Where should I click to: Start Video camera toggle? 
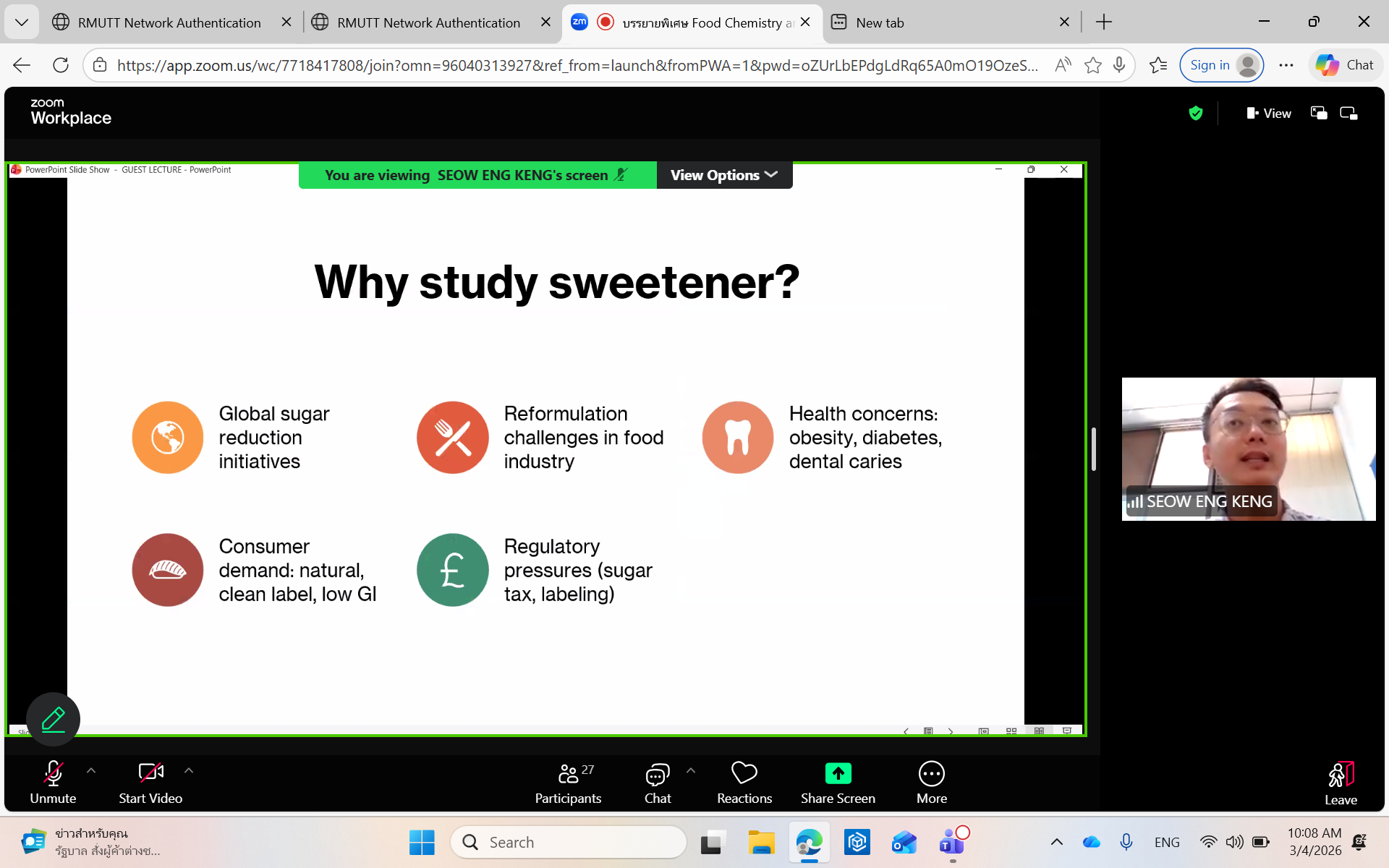tap(150, 783)
